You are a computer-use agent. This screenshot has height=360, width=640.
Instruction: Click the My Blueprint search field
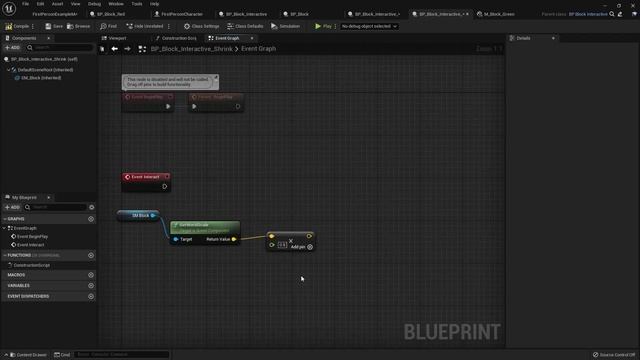tap(55, 207)
